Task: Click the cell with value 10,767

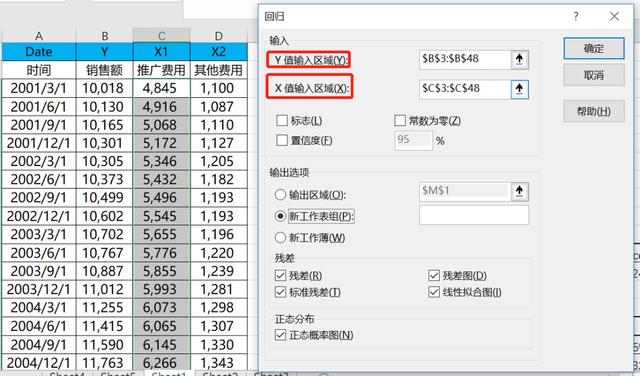Action: coord(104,253)
